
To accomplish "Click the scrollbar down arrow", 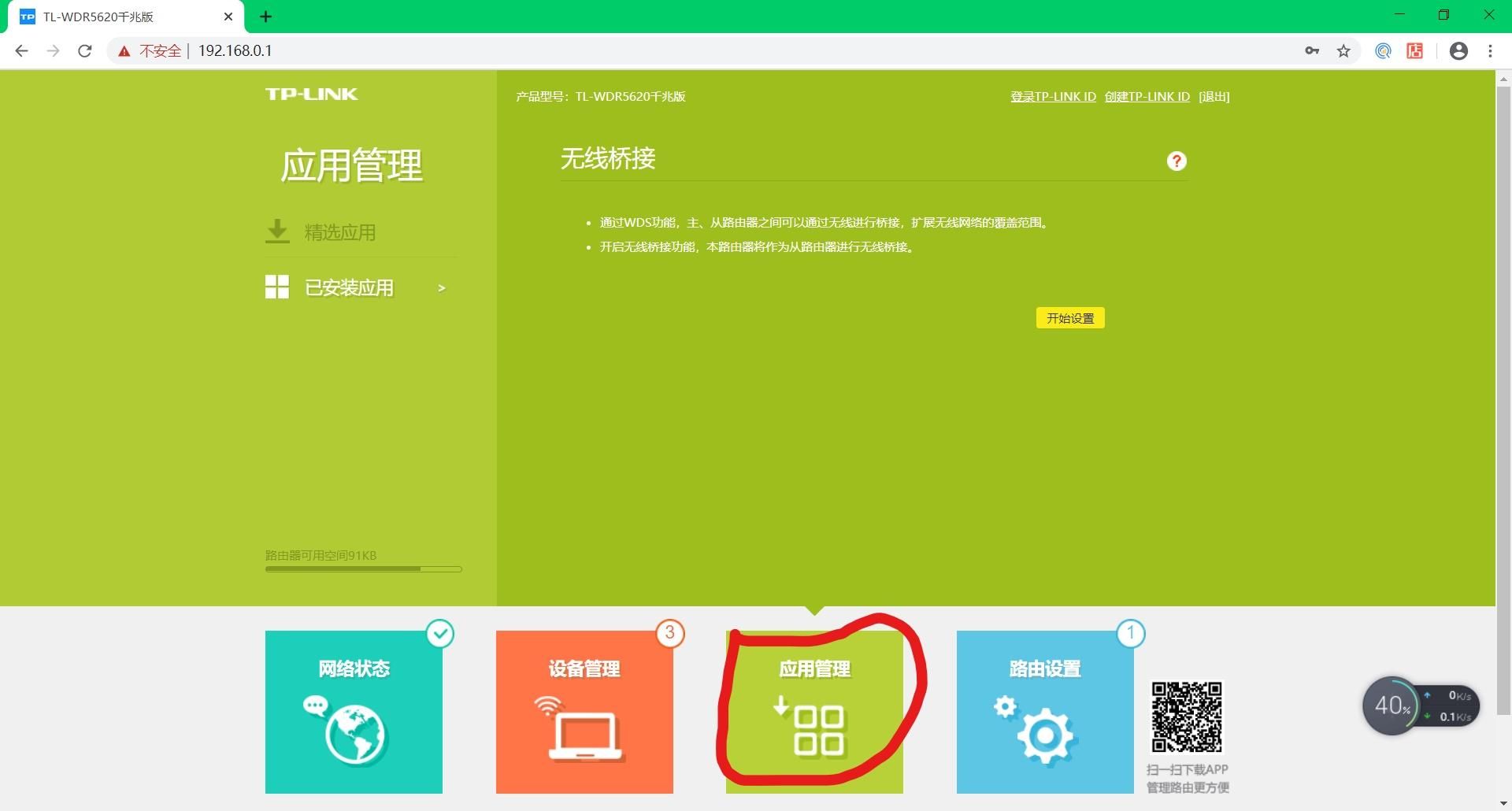I will (1503, 804).
